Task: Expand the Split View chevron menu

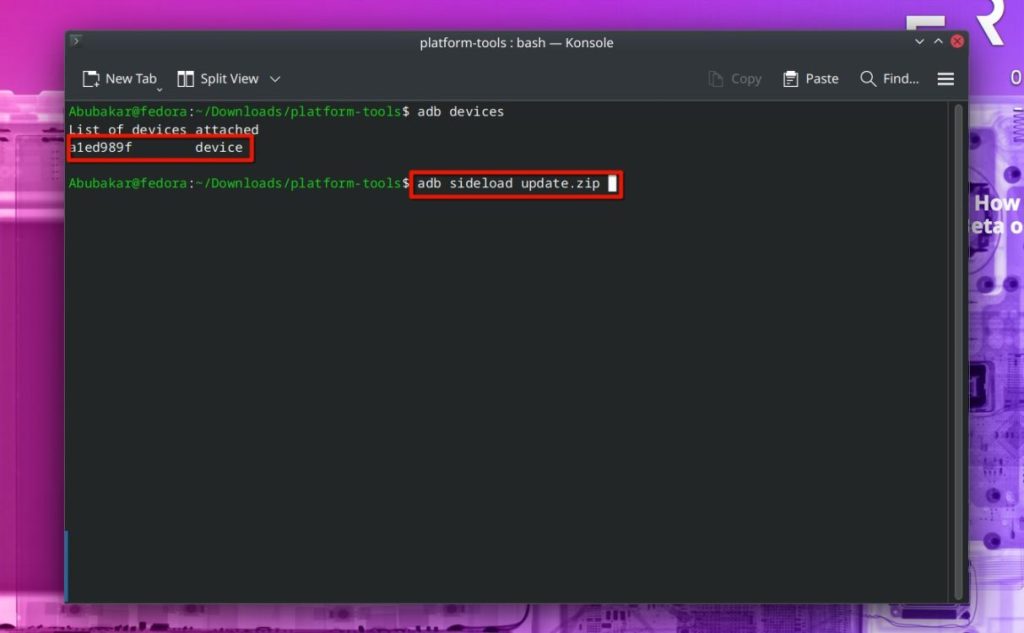Action: [x=275, y=79]
